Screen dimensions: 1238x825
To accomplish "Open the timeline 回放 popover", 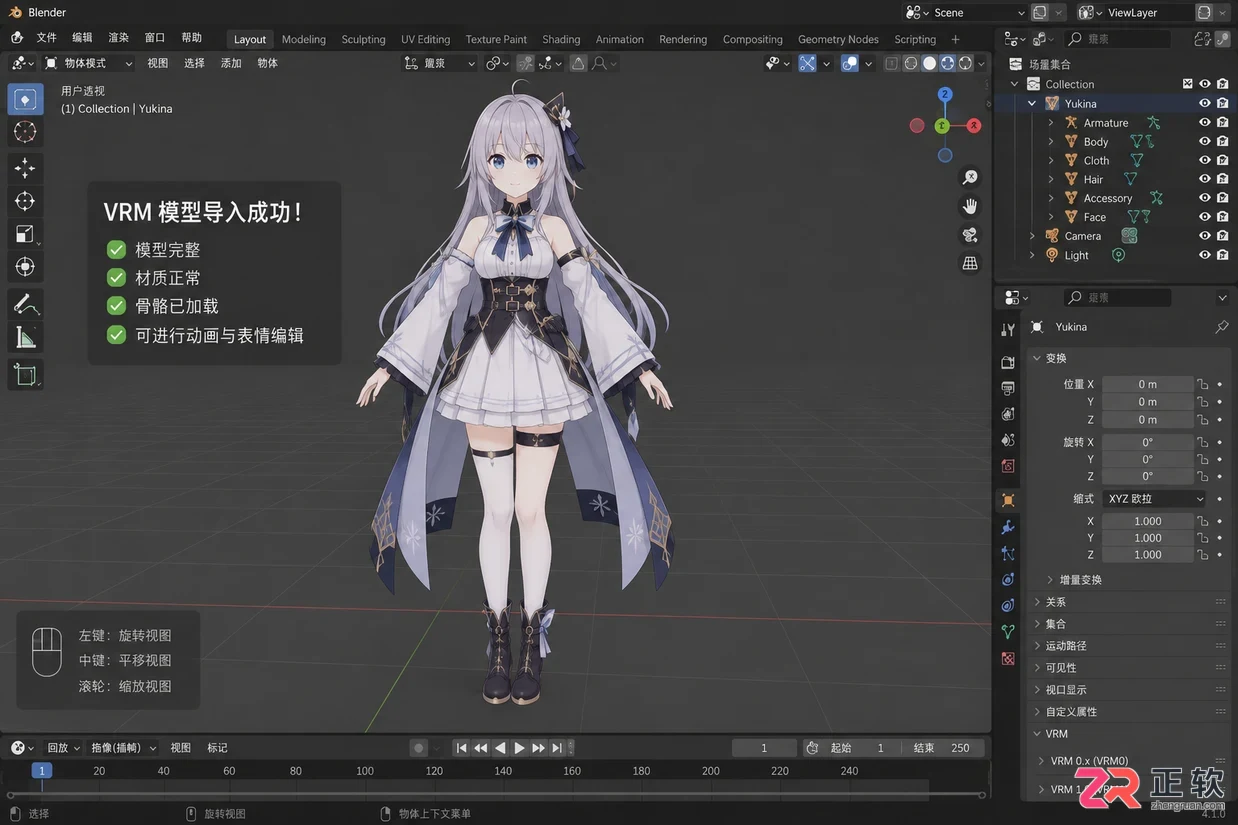I will coord(63,748).
